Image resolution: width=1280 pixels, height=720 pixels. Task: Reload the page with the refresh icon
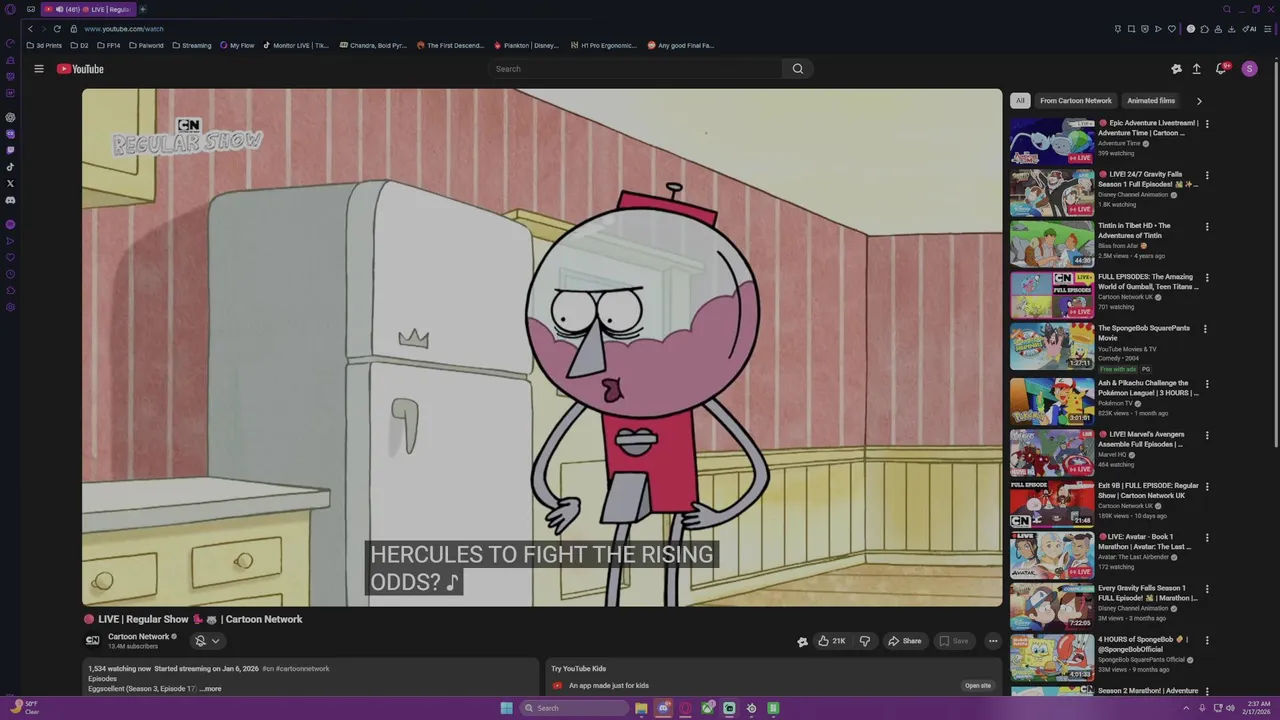[x=57, y=29]
